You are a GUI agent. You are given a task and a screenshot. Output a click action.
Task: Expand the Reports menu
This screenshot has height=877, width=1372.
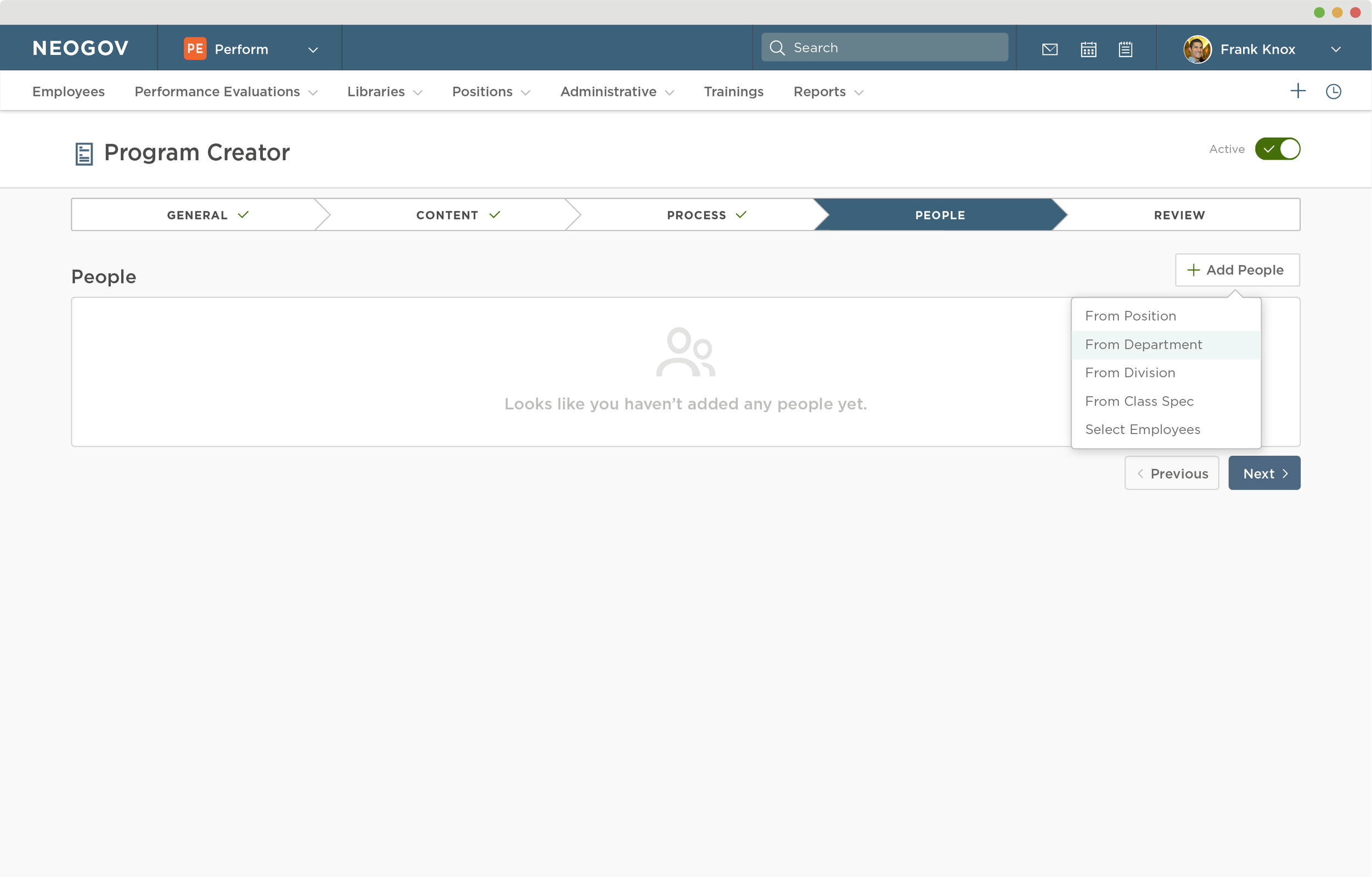[829, 92]
